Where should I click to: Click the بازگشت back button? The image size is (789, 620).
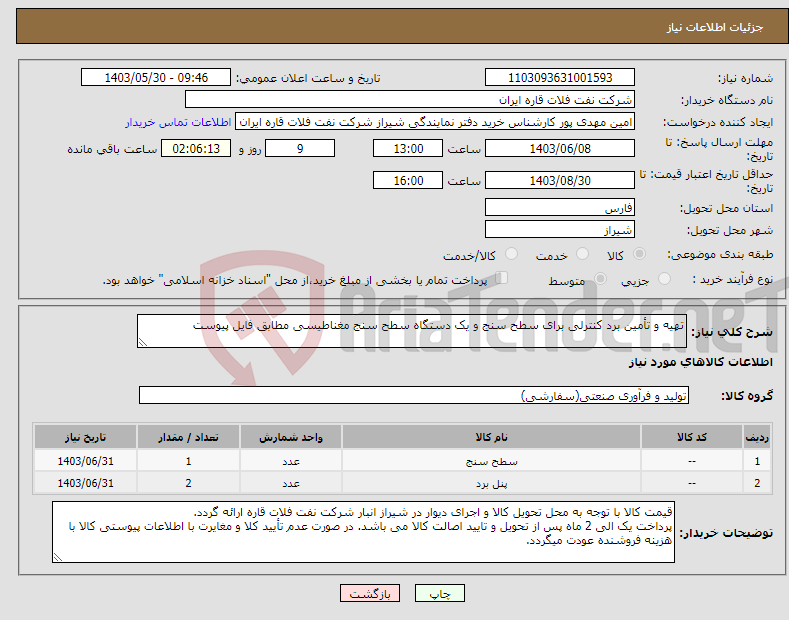coord(370,593)
